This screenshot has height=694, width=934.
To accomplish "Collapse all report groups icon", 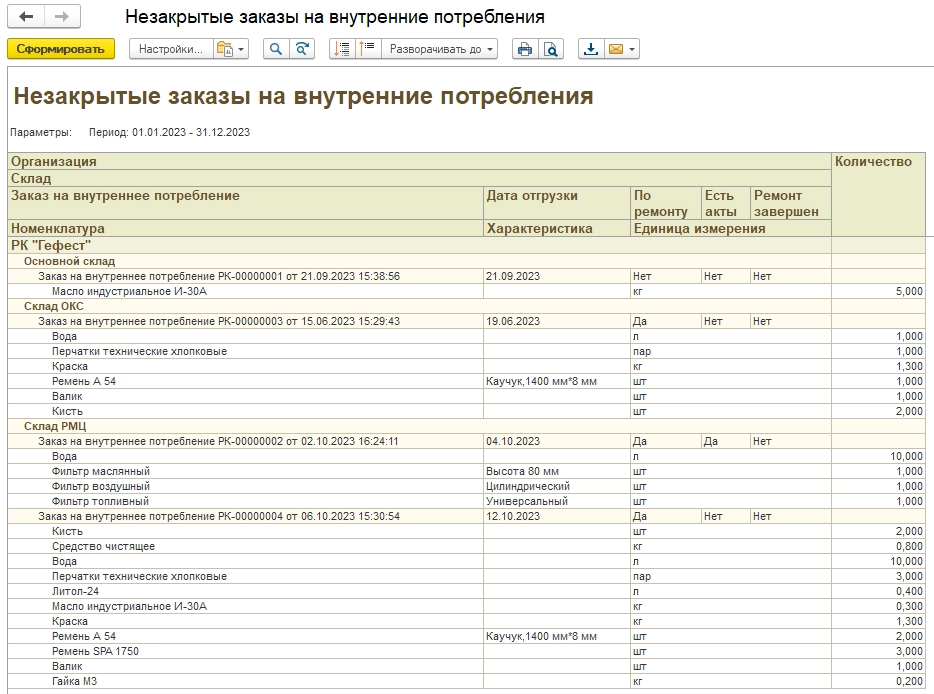I will click(343, 49).
